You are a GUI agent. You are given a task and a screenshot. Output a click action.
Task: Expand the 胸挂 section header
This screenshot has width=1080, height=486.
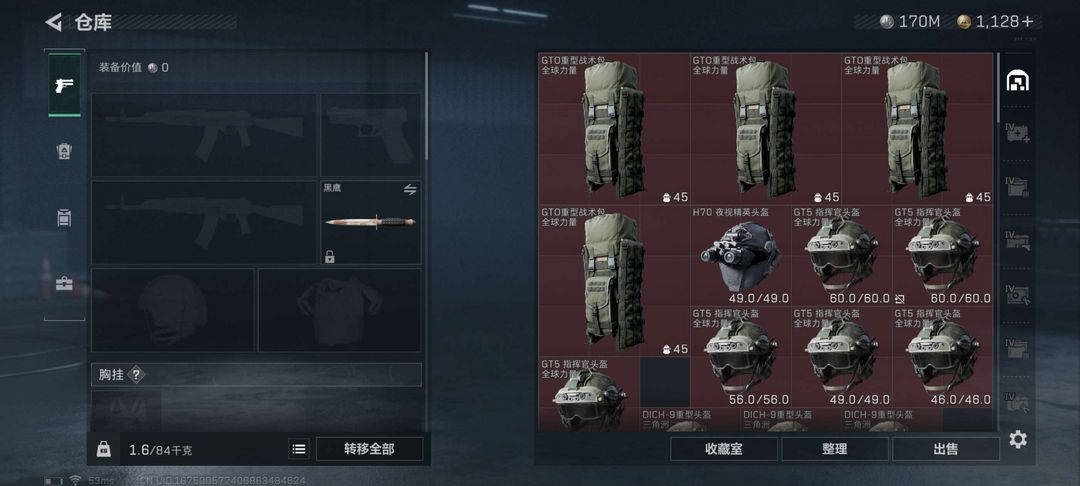[x=256, y=374]
